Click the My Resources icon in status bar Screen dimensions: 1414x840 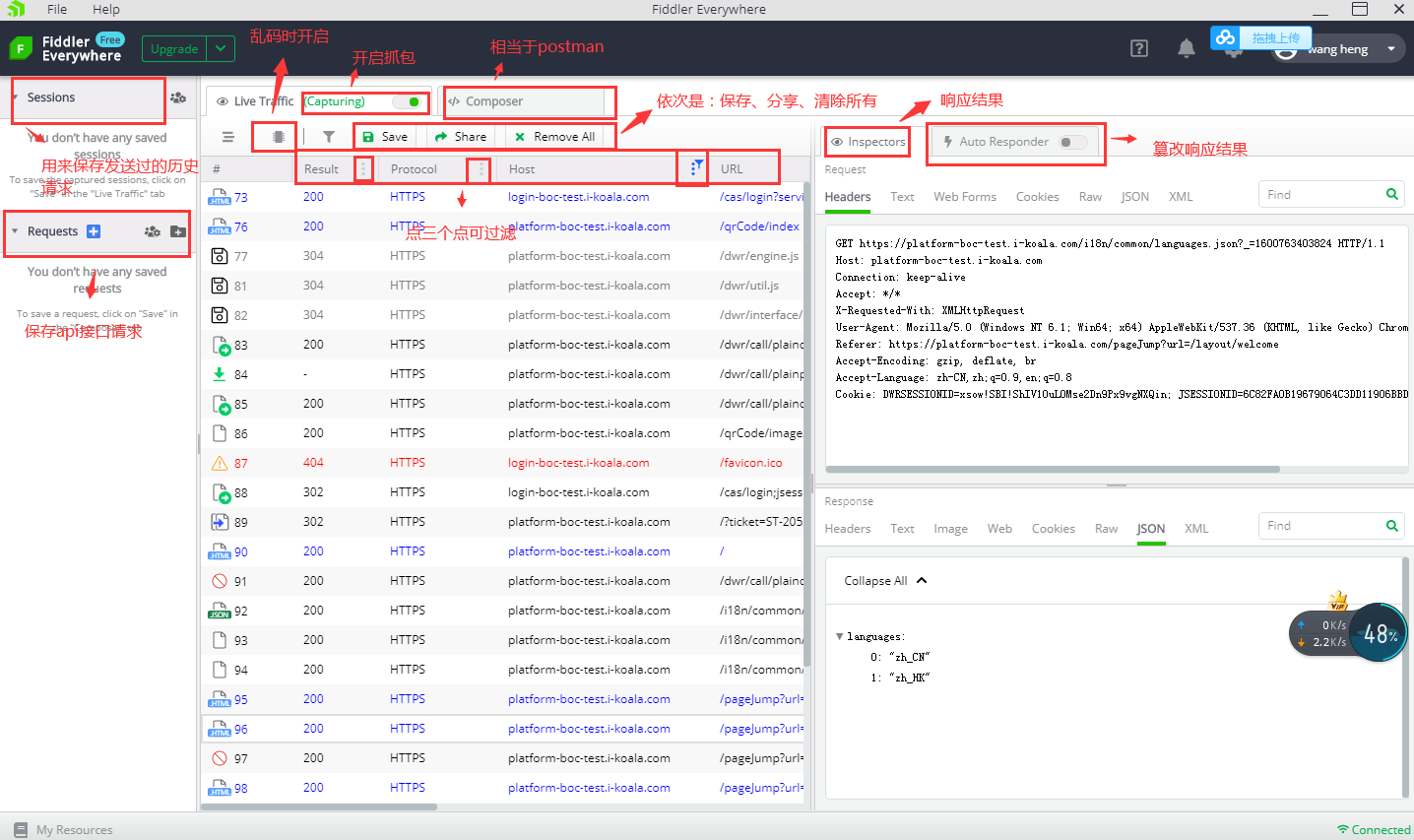[x=21, y=829]
